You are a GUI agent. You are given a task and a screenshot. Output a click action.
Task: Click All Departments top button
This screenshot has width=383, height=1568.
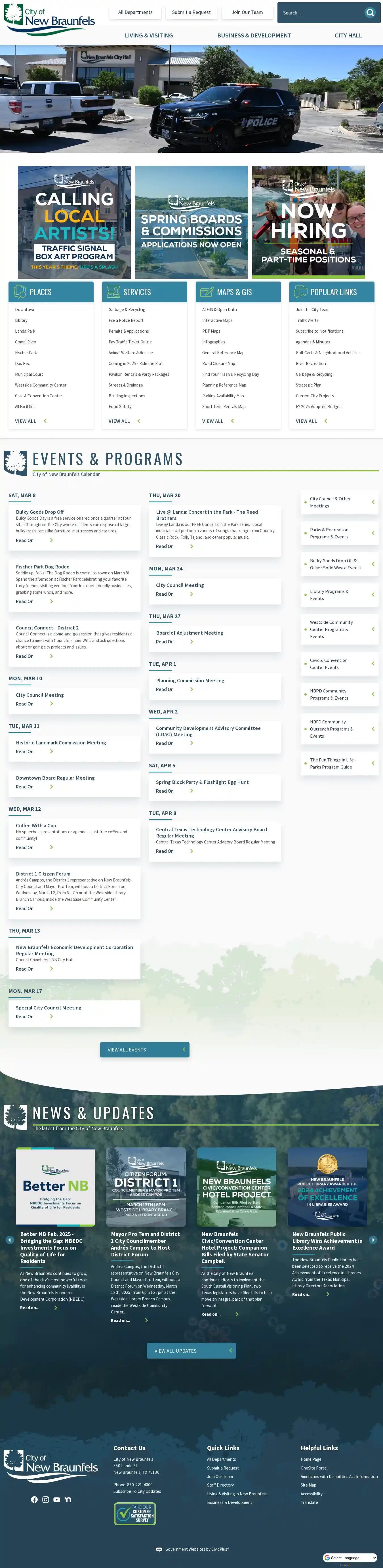tap(135, 12)
